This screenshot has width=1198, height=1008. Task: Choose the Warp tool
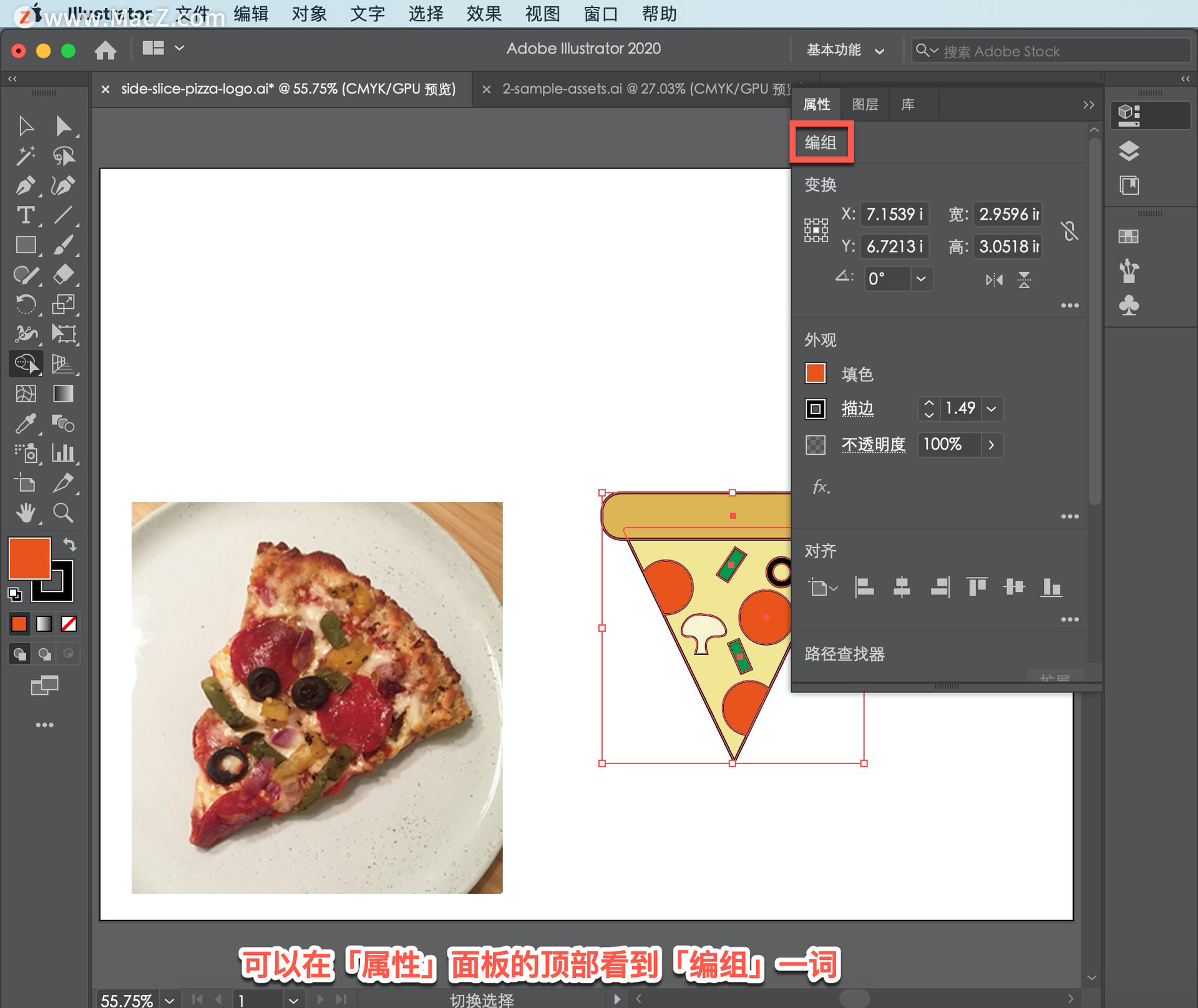tap(26, 334)
